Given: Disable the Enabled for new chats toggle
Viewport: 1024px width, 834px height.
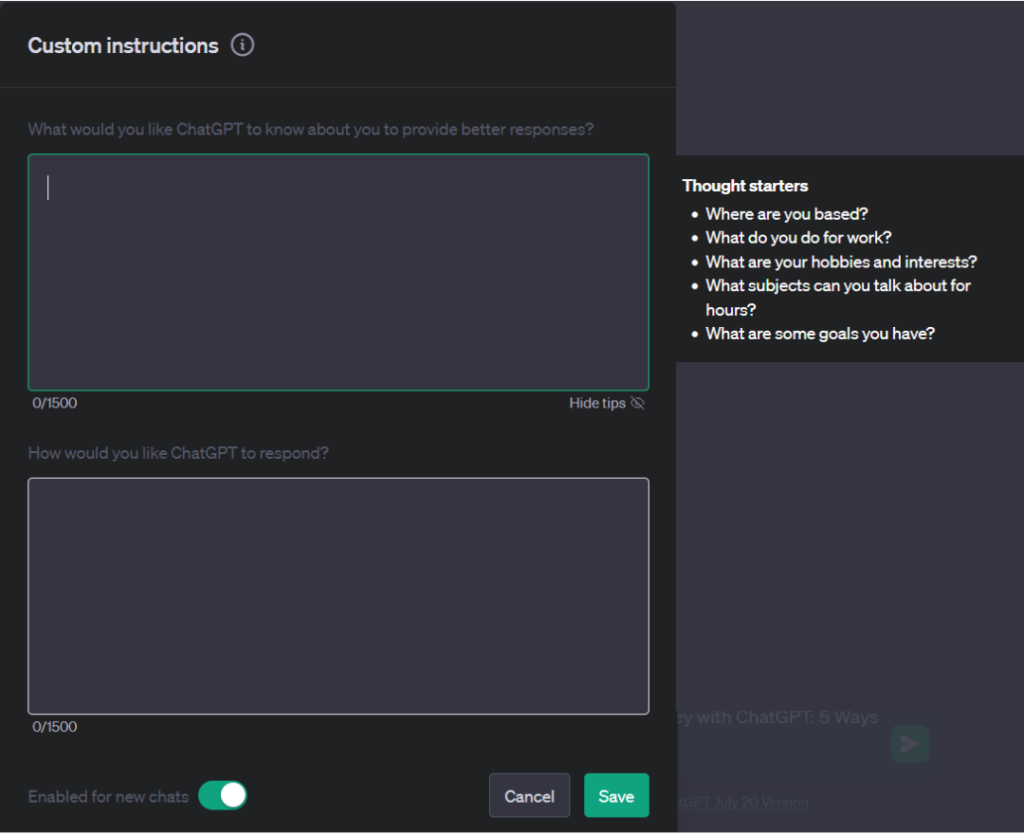Looking at the screenshot, I should click(222, 796).
